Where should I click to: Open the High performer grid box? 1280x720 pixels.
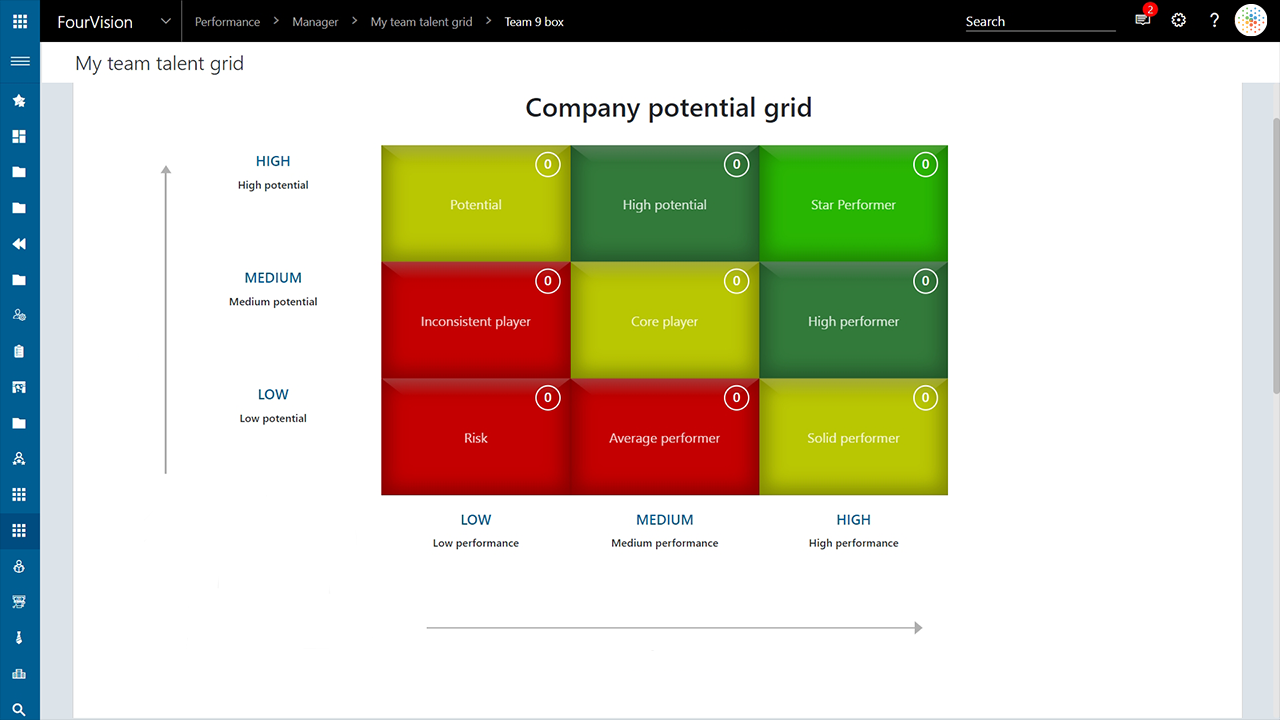click(x=853, y=321)
